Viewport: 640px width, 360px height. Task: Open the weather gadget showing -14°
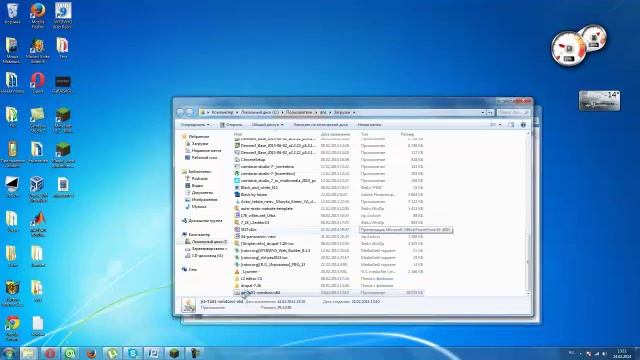pyautogui.click(x=599, y=100)
